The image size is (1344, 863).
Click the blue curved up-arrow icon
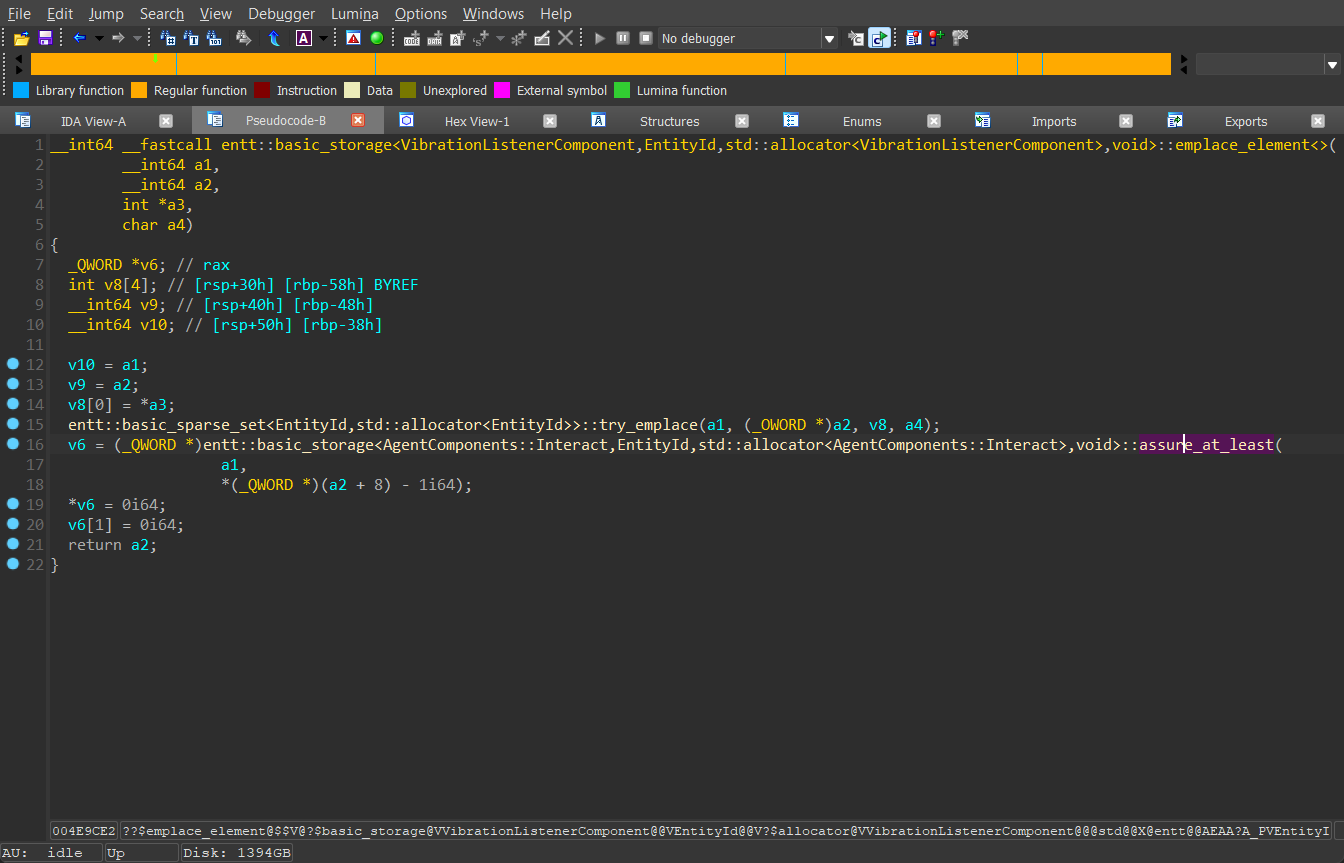[x=274, y=38]
